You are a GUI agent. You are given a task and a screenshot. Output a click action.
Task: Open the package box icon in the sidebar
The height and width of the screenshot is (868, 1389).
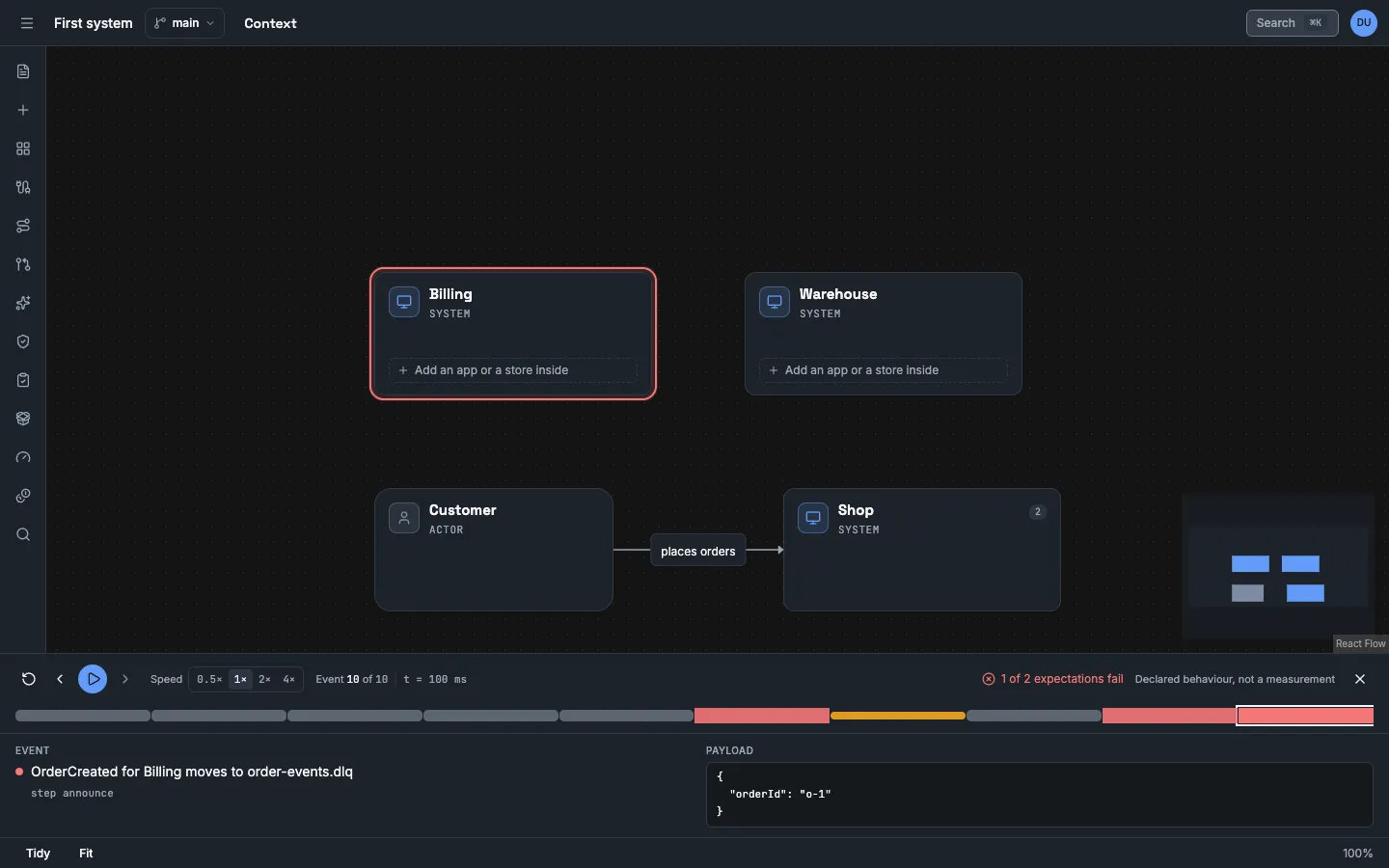point(23,419)
